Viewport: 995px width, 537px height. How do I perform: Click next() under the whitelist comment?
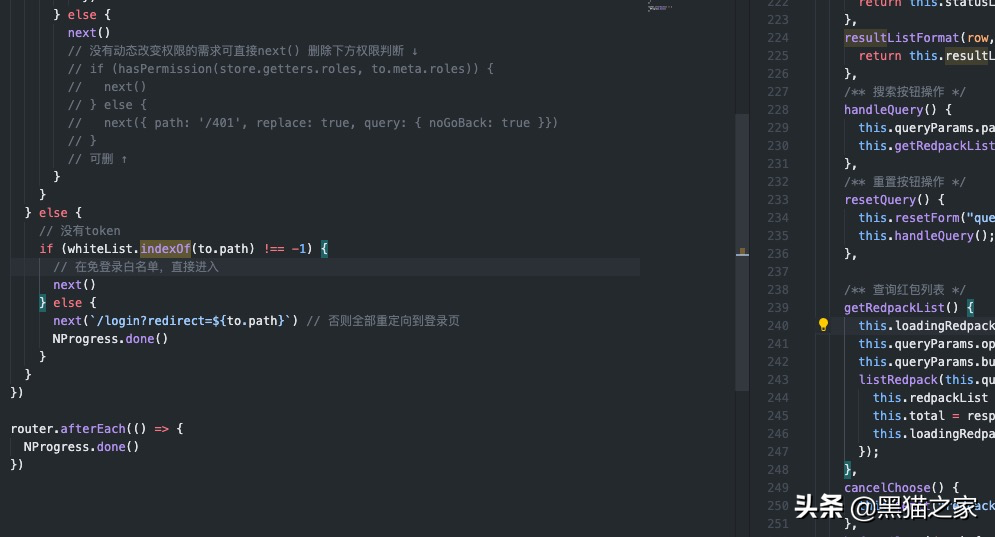coord(74,285)
